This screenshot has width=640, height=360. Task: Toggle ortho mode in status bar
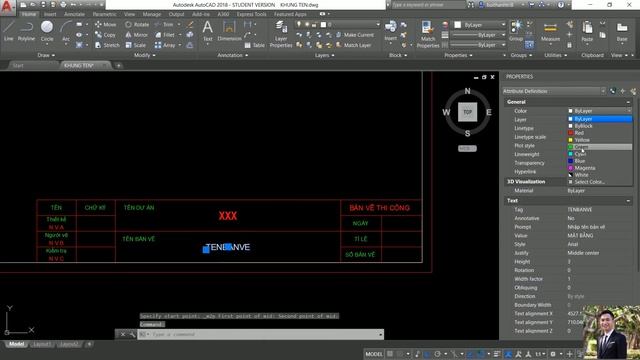coord(427,354)
